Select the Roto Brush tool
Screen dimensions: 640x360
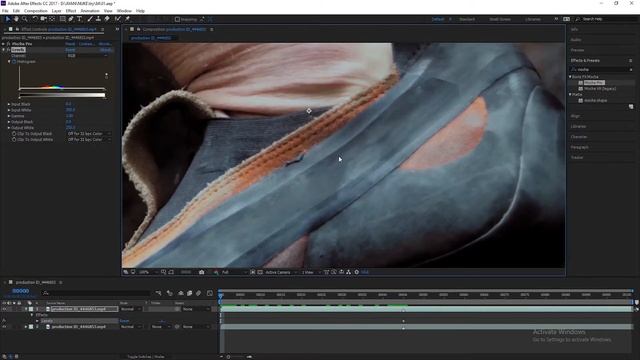[118, 19]
